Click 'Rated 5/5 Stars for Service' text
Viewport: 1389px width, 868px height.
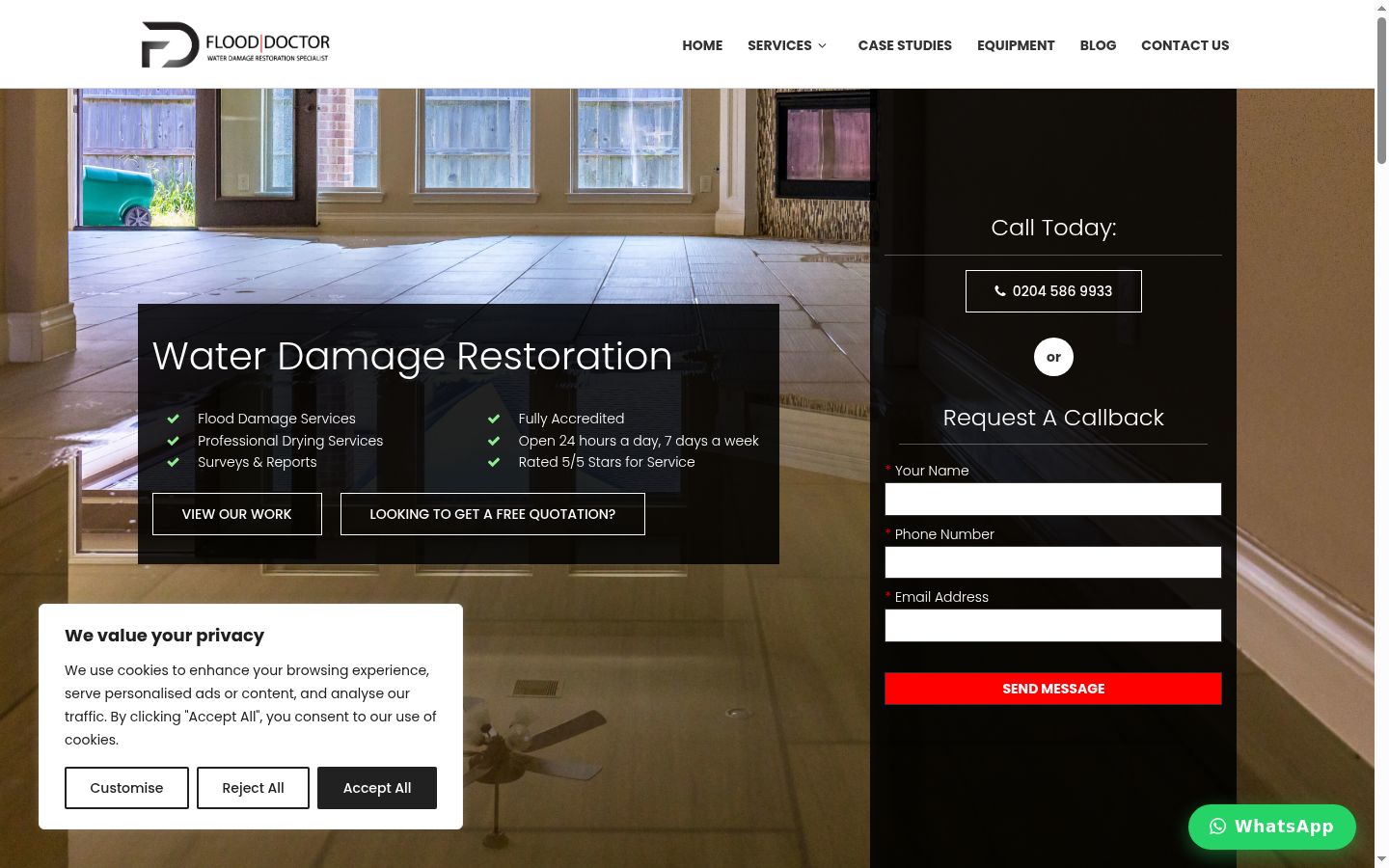pos(606,462)
